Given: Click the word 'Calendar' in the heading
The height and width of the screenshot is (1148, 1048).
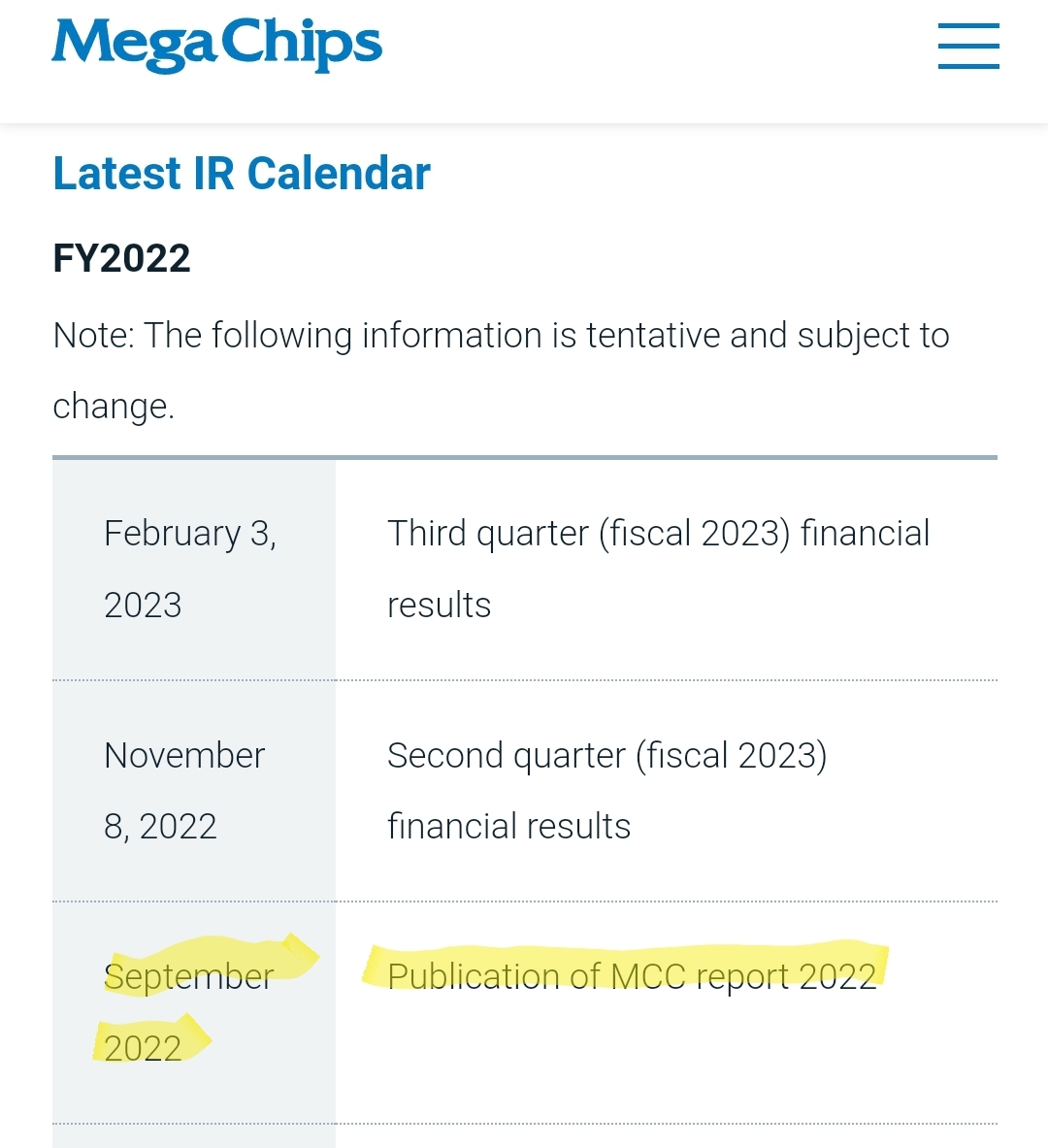Looking at the screenshot, I should (x=339, y=175).
